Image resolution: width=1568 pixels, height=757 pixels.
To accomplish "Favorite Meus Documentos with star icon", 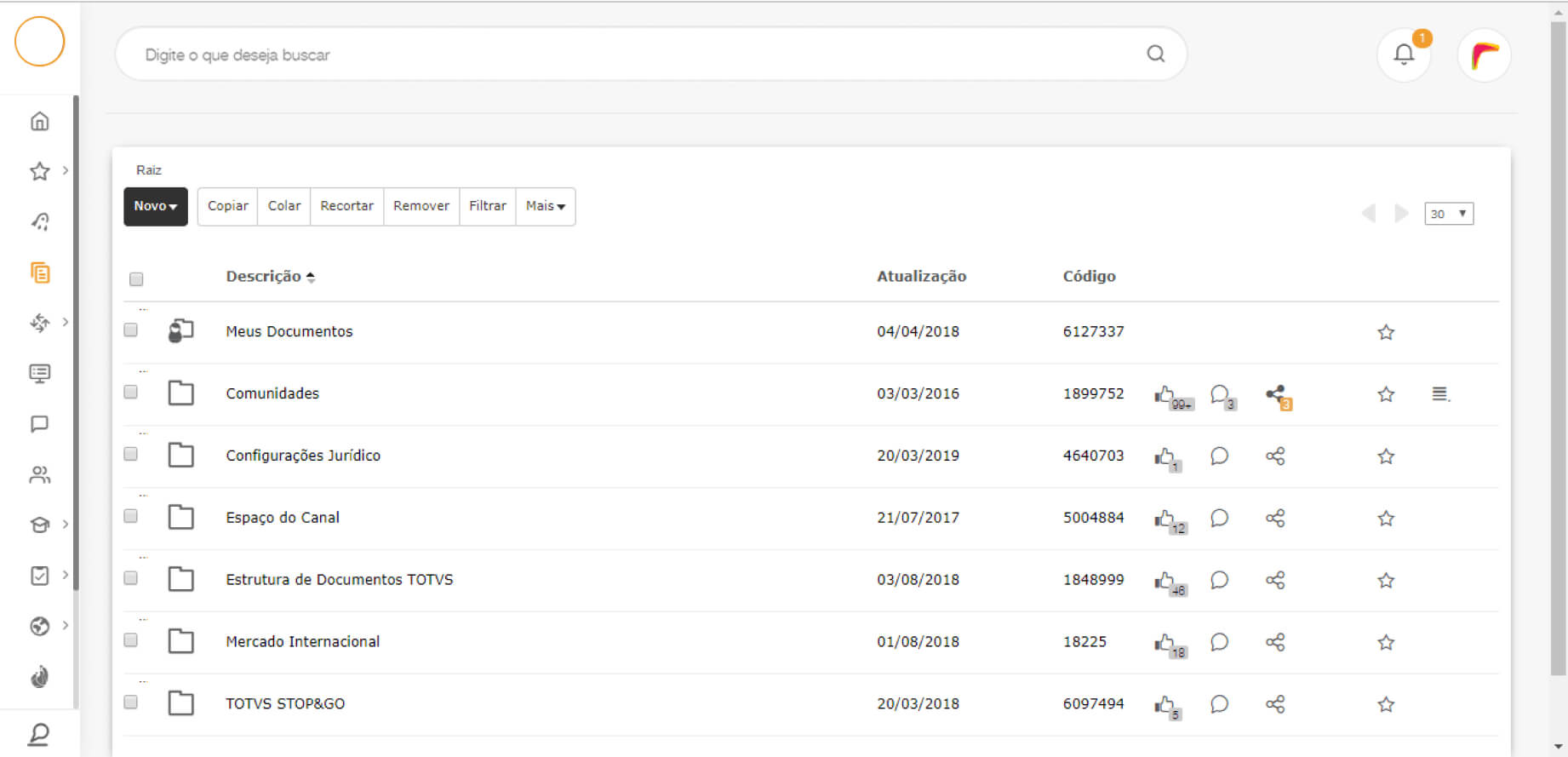I will 1386,332.
